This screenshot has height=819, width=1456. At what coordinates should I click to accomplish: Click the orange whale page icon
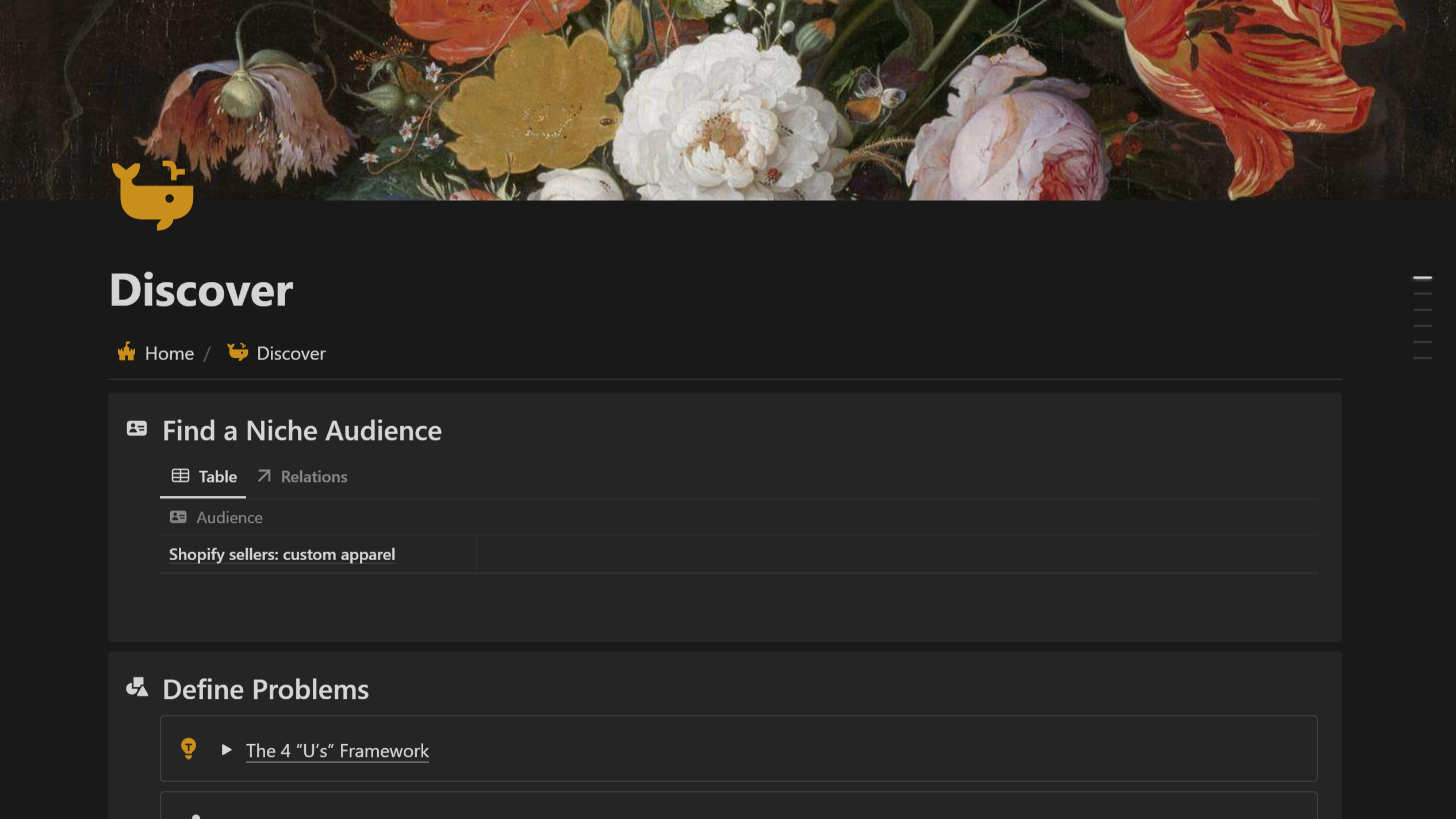click(x=153, y=196)
